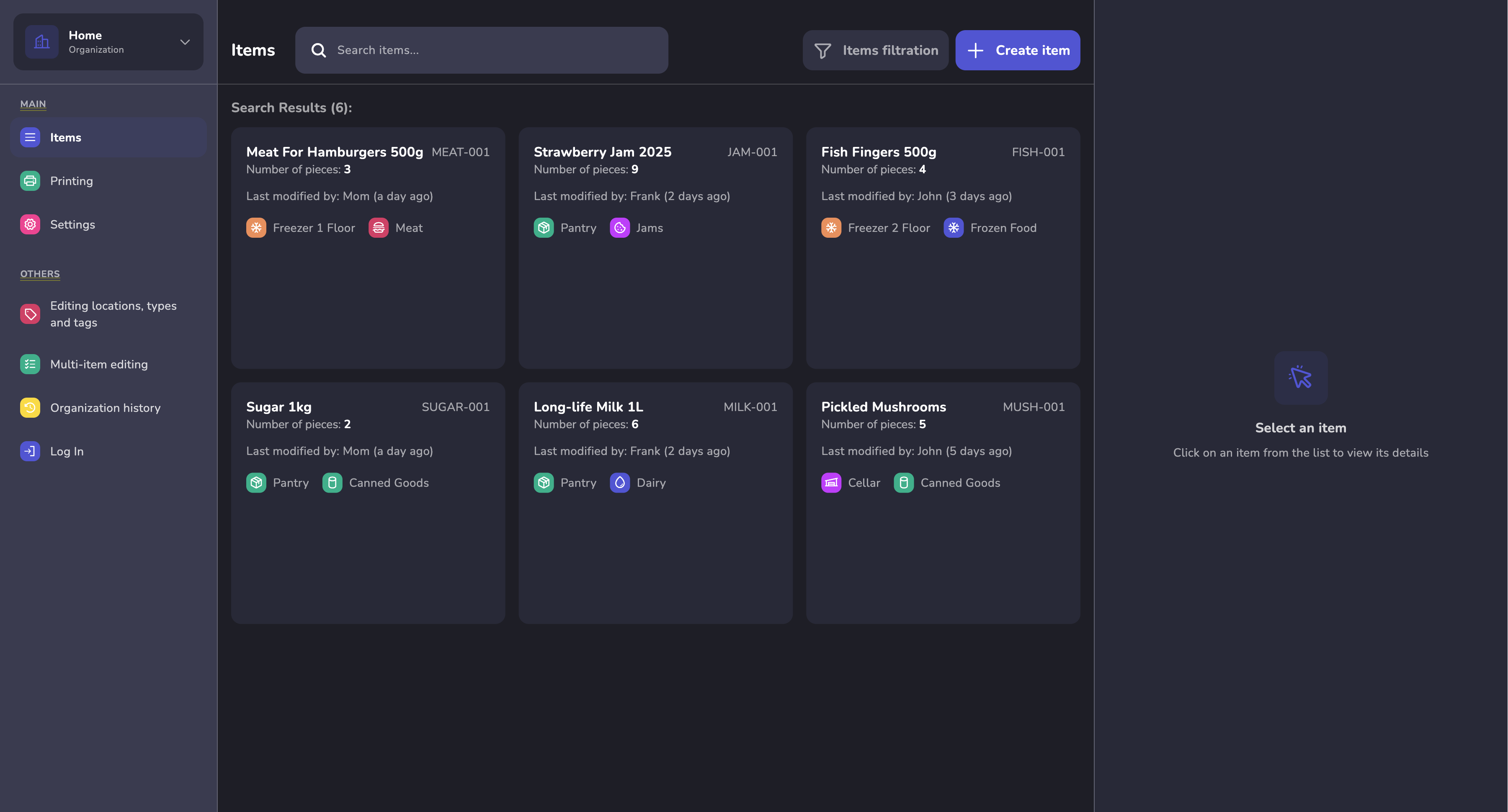The width and height of the screenshot is (1508, 812).
Task: Click the Multi-item editing checklist icon
Action: coord(30,364)
